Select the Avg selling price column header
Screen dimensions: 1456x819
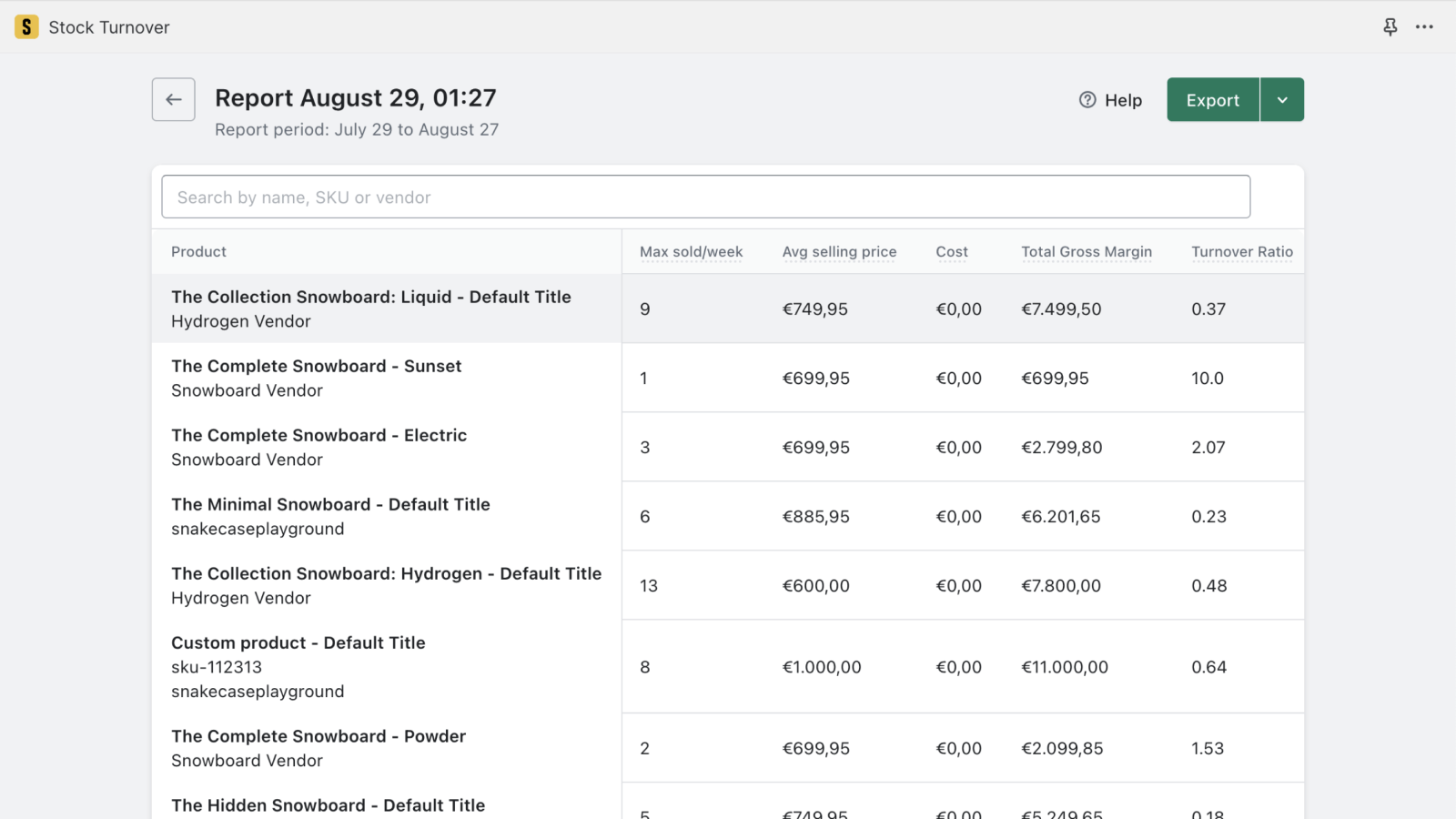[839, 252]
